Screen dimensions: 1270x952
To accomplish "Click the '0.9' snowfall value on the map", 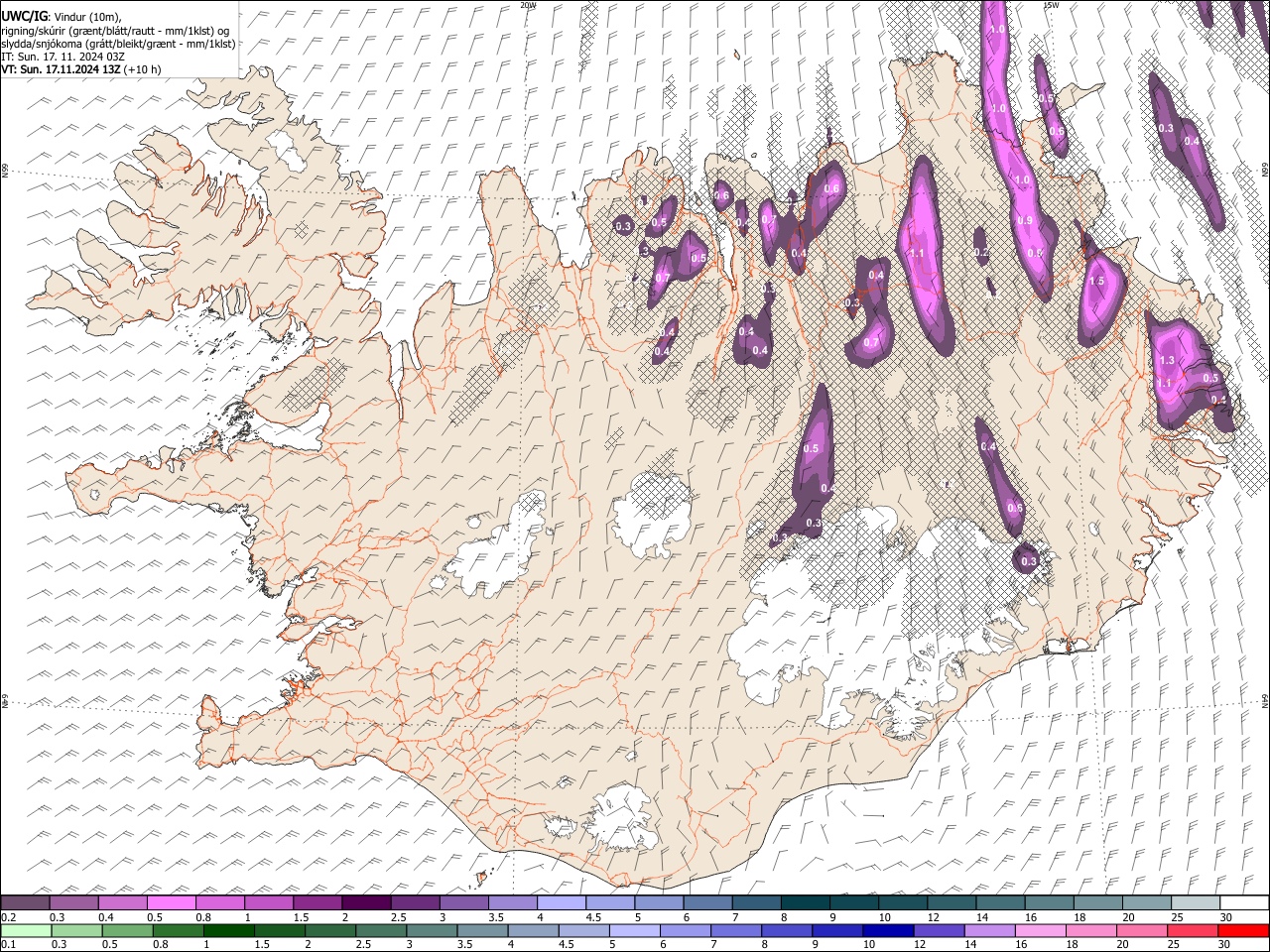I will point(1025,220).
